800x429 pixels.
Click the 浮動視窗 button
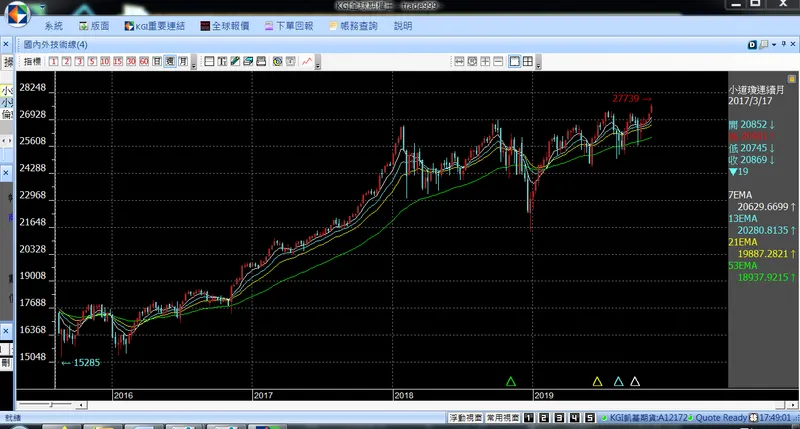pos(465,418)
